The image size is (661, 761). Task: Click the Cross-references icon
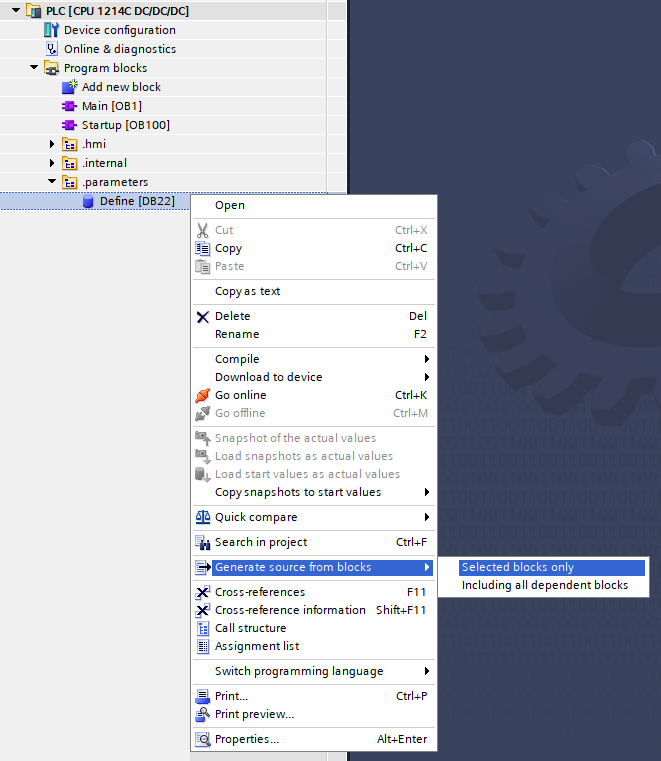tap(202, 593)
